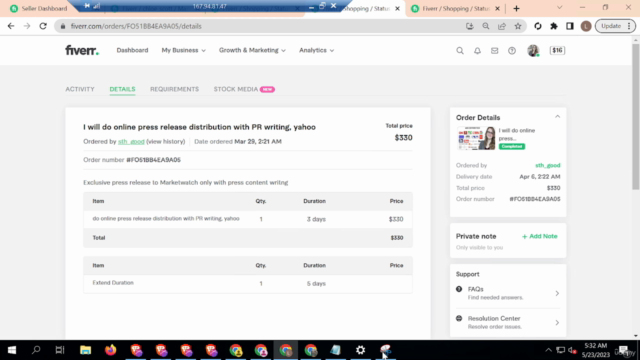The image size is (640, 360).
Task: Select the Completed status badge
Action: click(x=512, y=146)
